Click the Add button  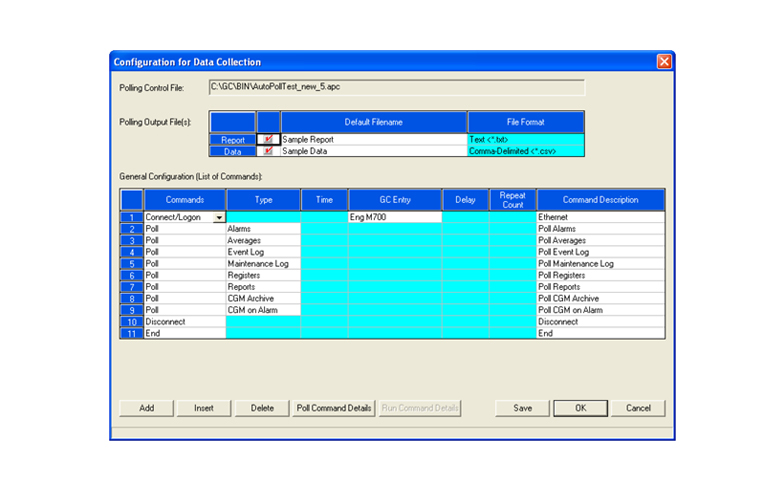[146, 408]
